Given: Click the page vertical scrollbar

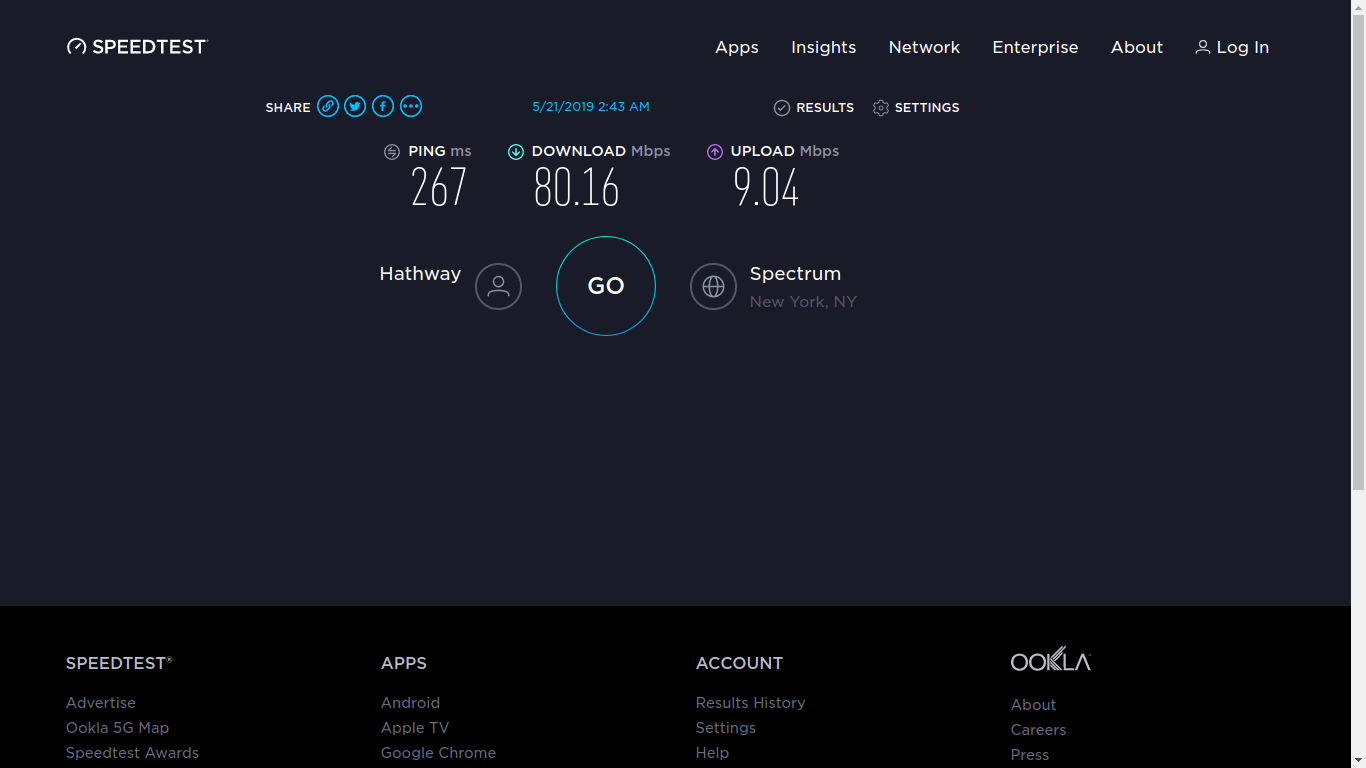Looking at the screenshot, I should pos(1358,250).
